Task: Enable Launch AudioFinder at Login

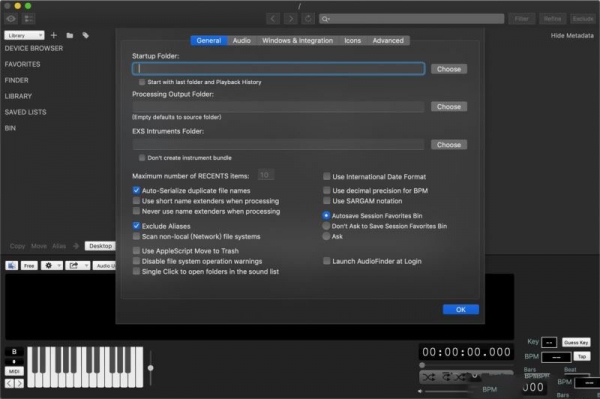Action: 326,261
